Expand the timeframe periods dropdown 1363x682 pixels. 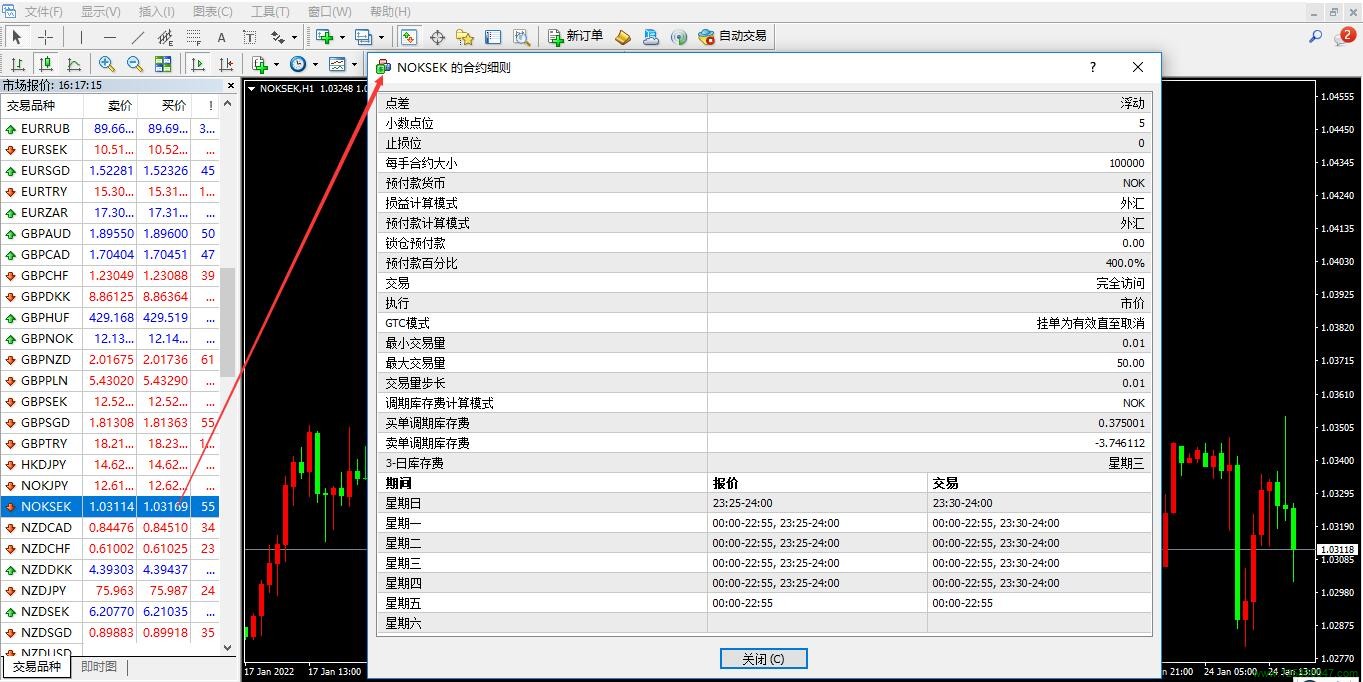[315, 64]
